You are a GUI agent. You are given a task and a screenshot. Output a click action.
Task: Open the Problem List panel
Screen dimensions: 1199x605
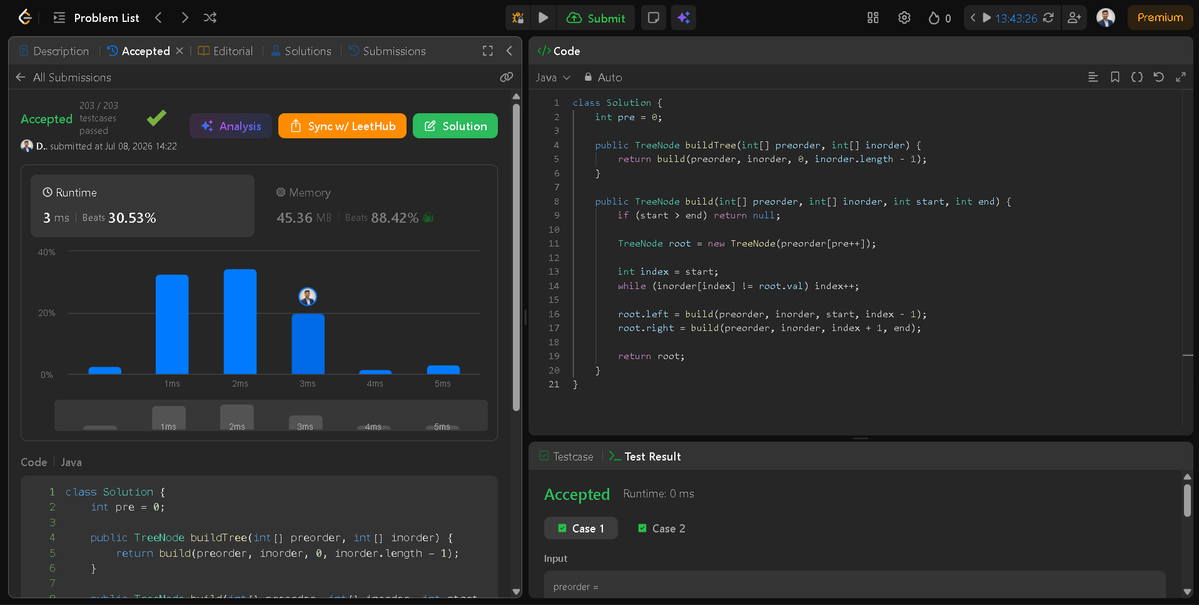tap(96, 18)
